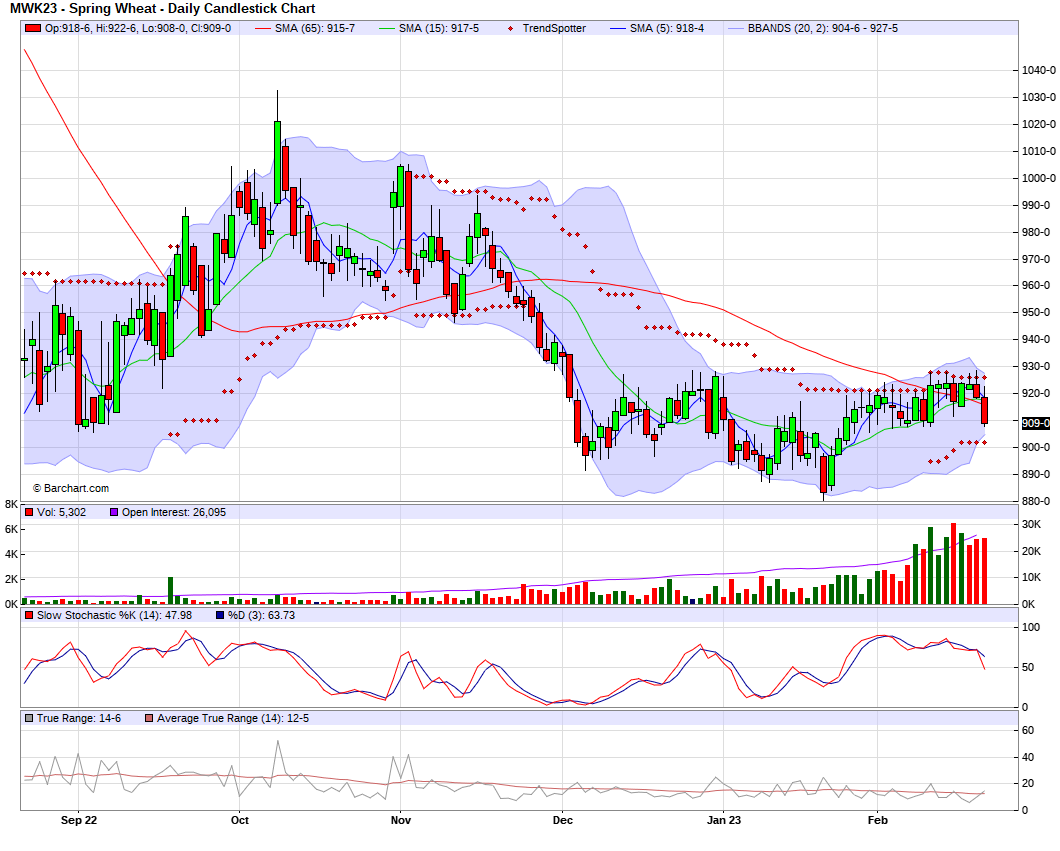
Task: Click the 'Vol: 5,302' volume label
Action: (x=62, y=512)
